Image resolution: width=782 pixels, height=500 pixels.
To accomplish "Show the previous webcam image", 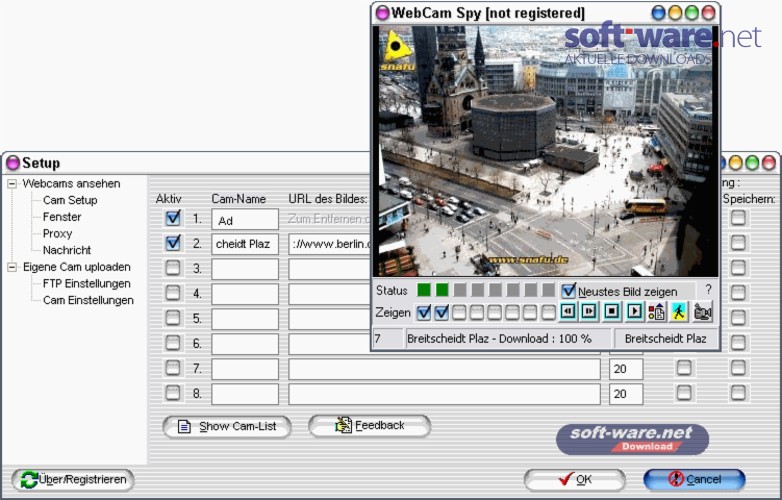I will pos(568,312).
